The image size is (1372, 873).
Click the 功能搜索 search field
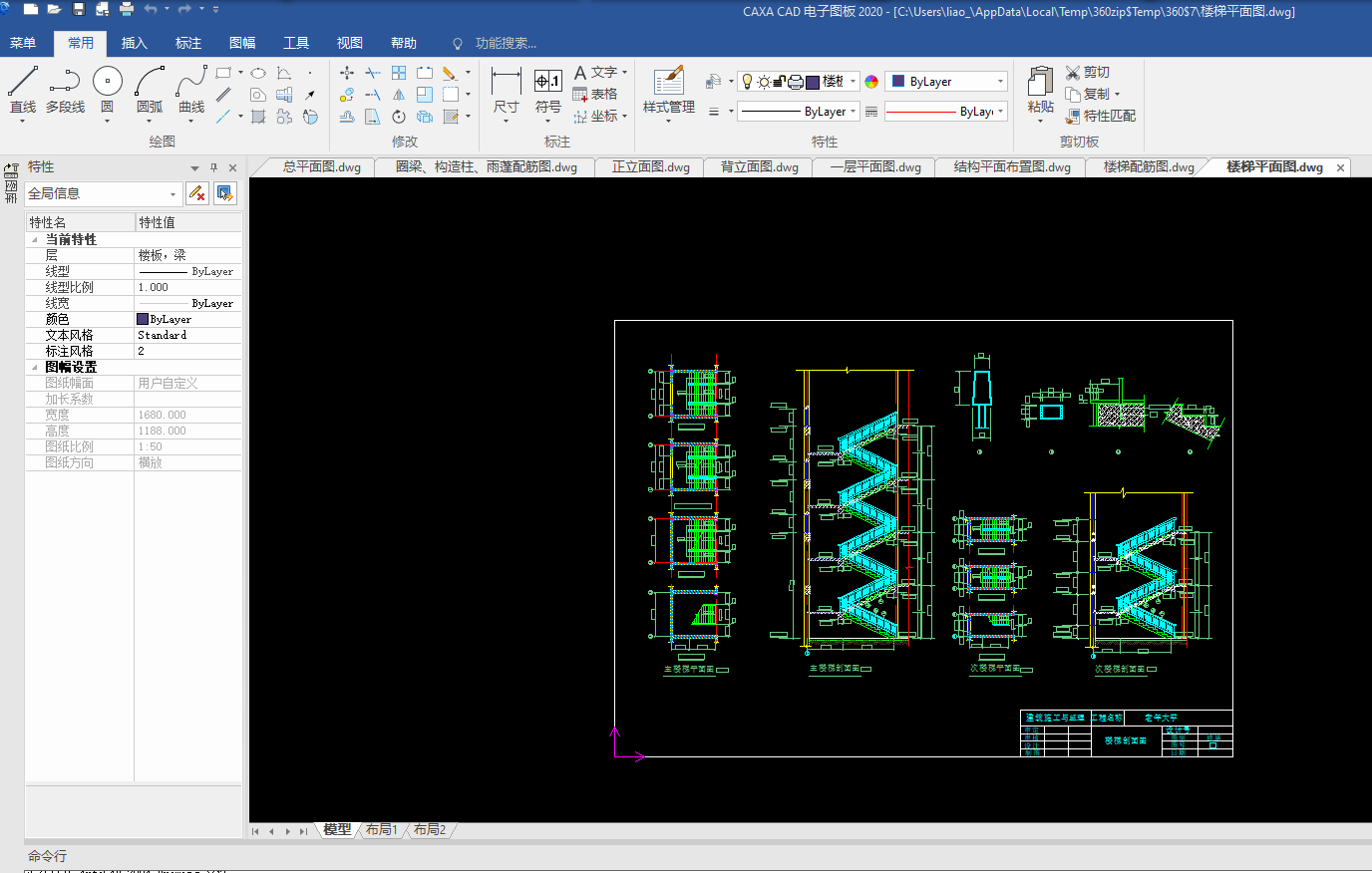[x=506, y=43]
